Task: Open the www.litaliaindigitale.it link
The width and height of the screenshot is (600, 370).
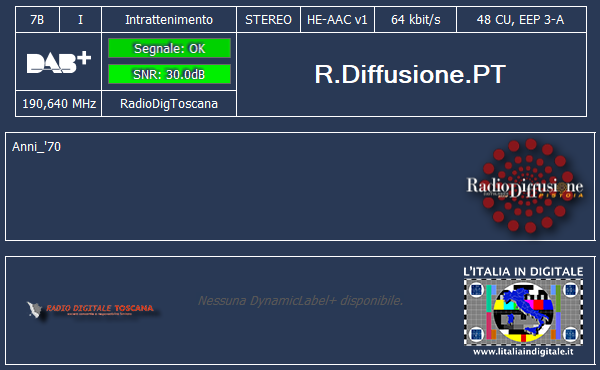Action: point(523,352)
